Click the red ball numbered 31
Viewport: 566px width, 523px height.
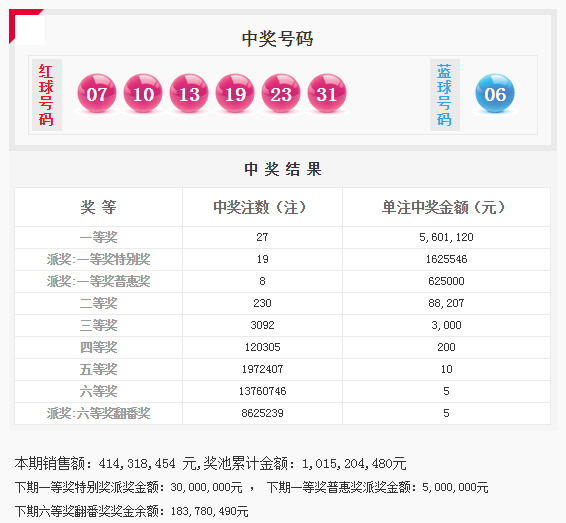327,93
